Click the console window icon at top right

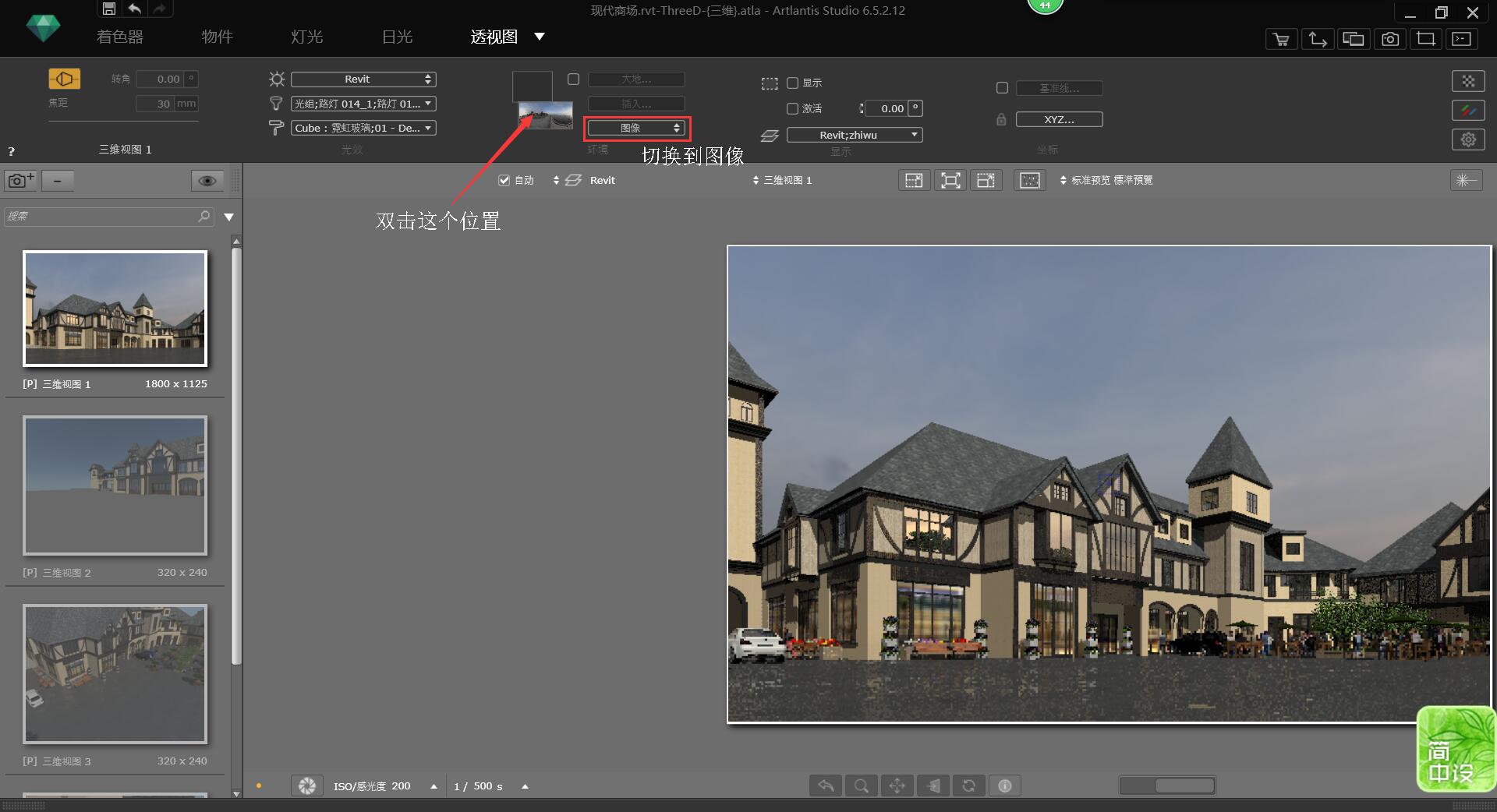(x=1462, y=39)
